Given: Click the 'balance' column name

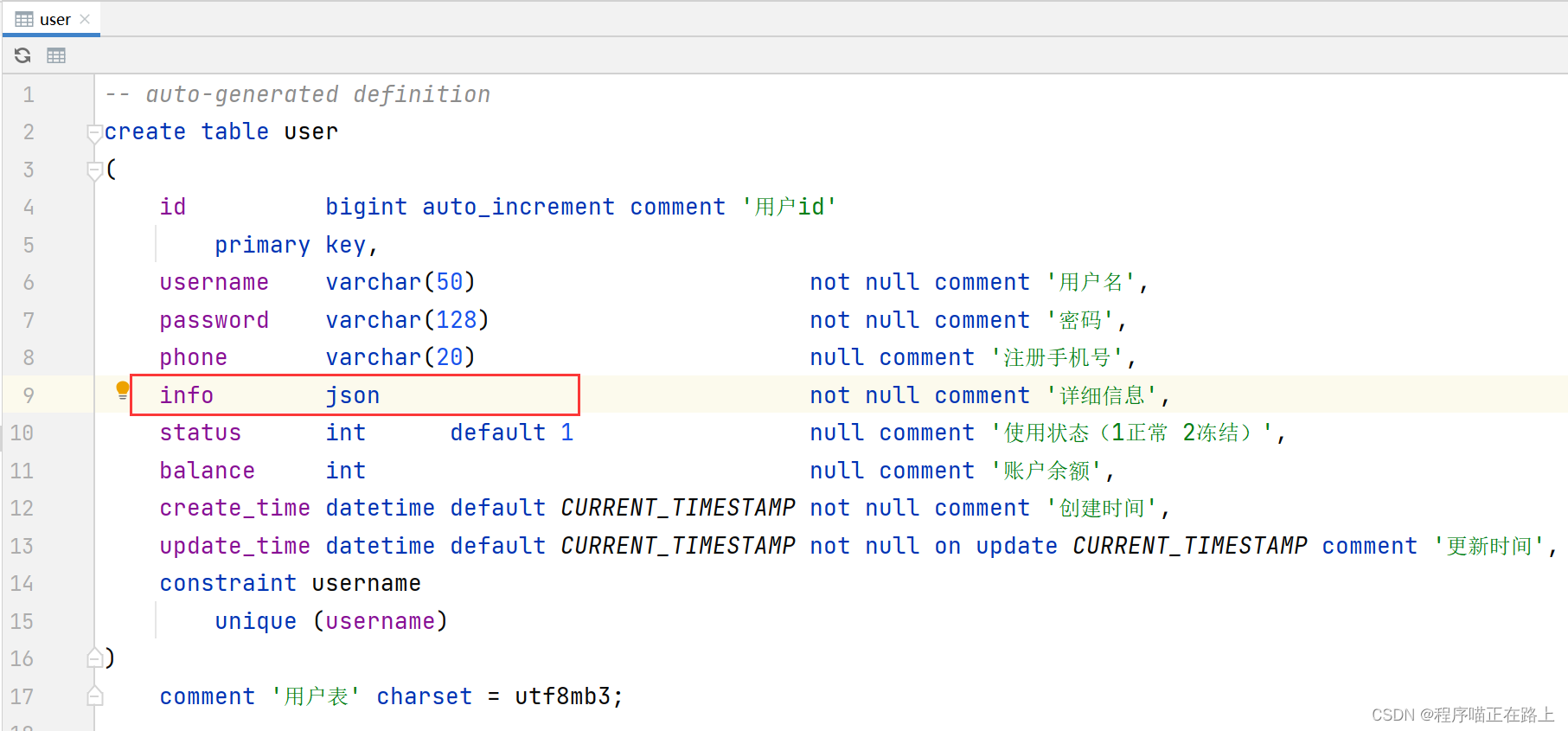Looking at the screenshot, I should pos(208,471).
